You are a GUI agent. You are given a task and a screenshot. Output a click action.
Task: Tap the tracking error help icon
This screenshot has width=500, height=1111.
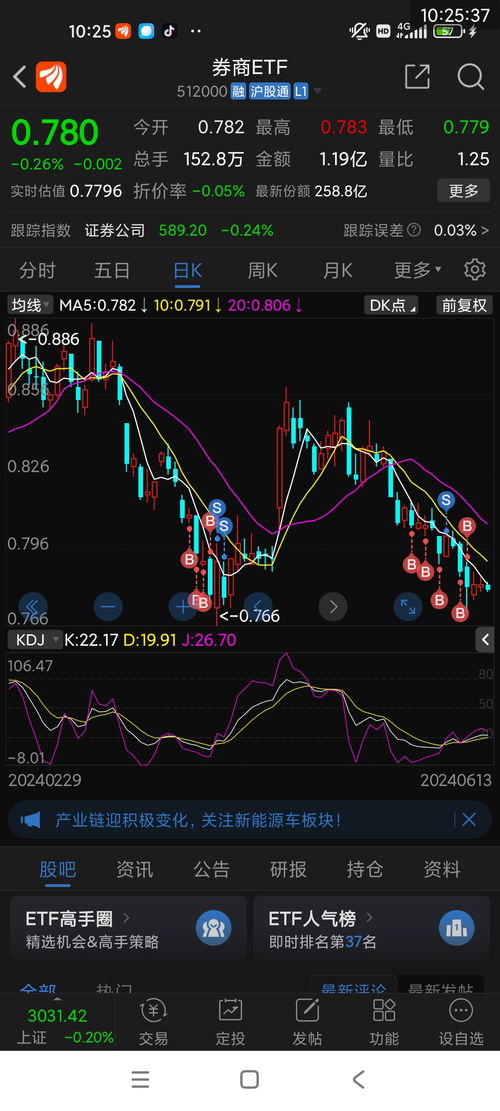(x=414, y=230)
